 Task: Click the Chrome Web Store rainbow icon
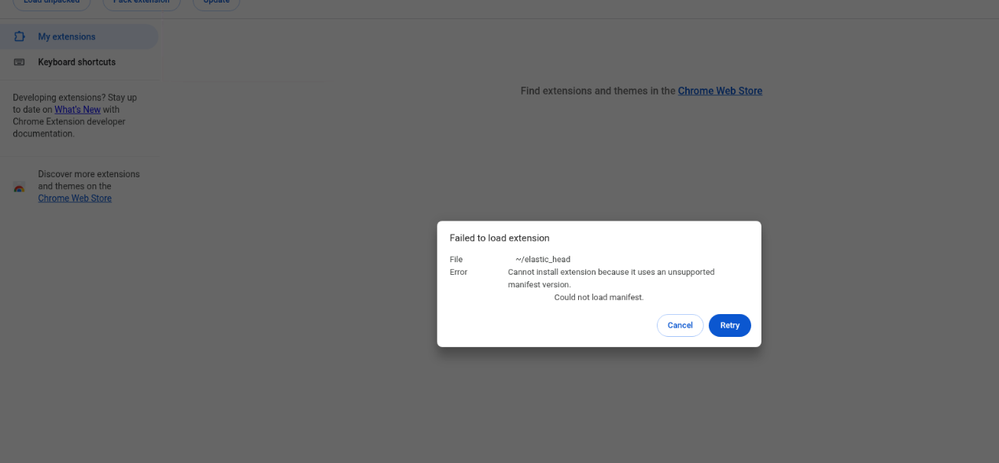click(x=19, y=187)
